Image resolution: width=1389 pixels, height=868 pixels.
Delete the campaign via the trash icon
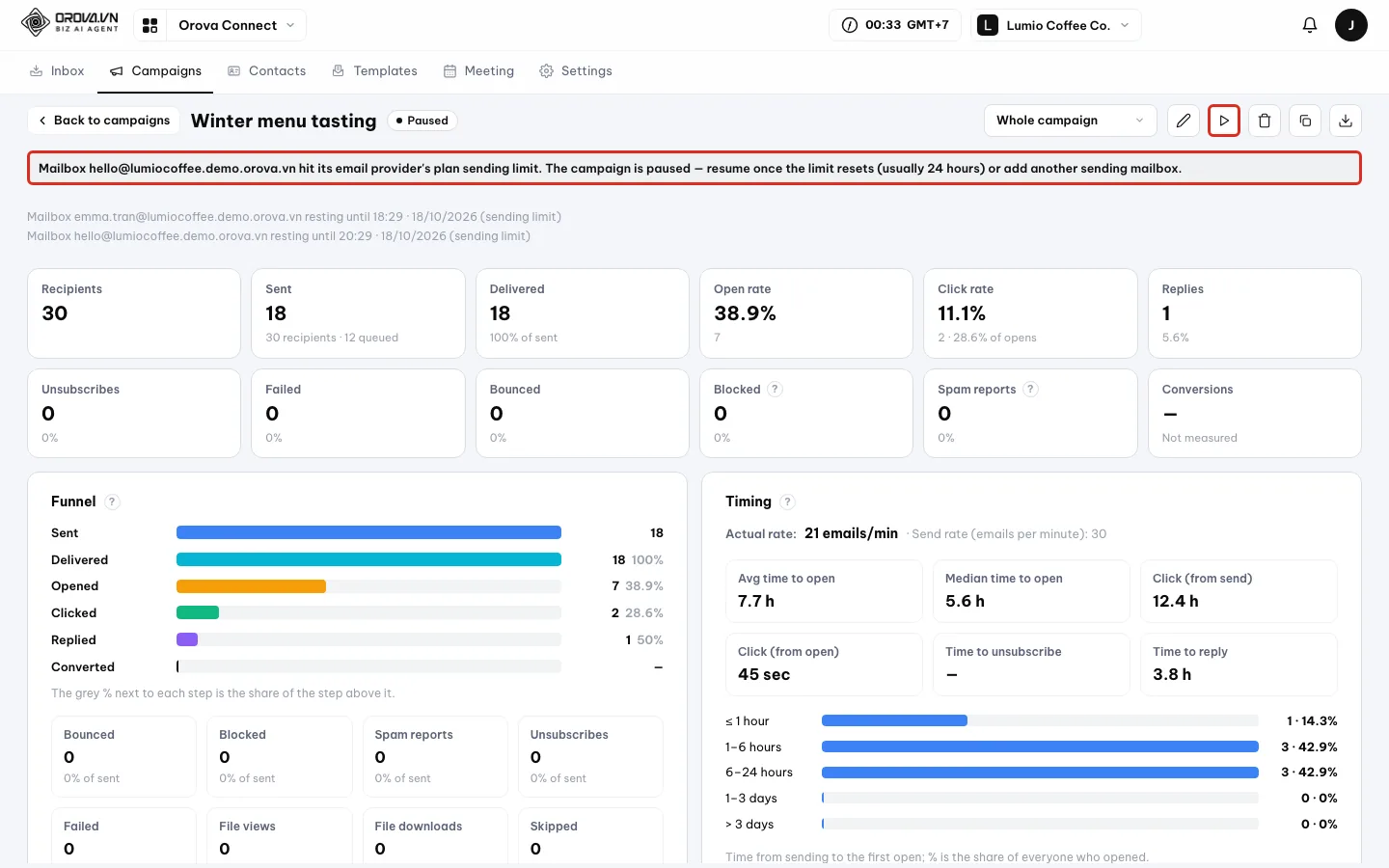click(1265, 121)
